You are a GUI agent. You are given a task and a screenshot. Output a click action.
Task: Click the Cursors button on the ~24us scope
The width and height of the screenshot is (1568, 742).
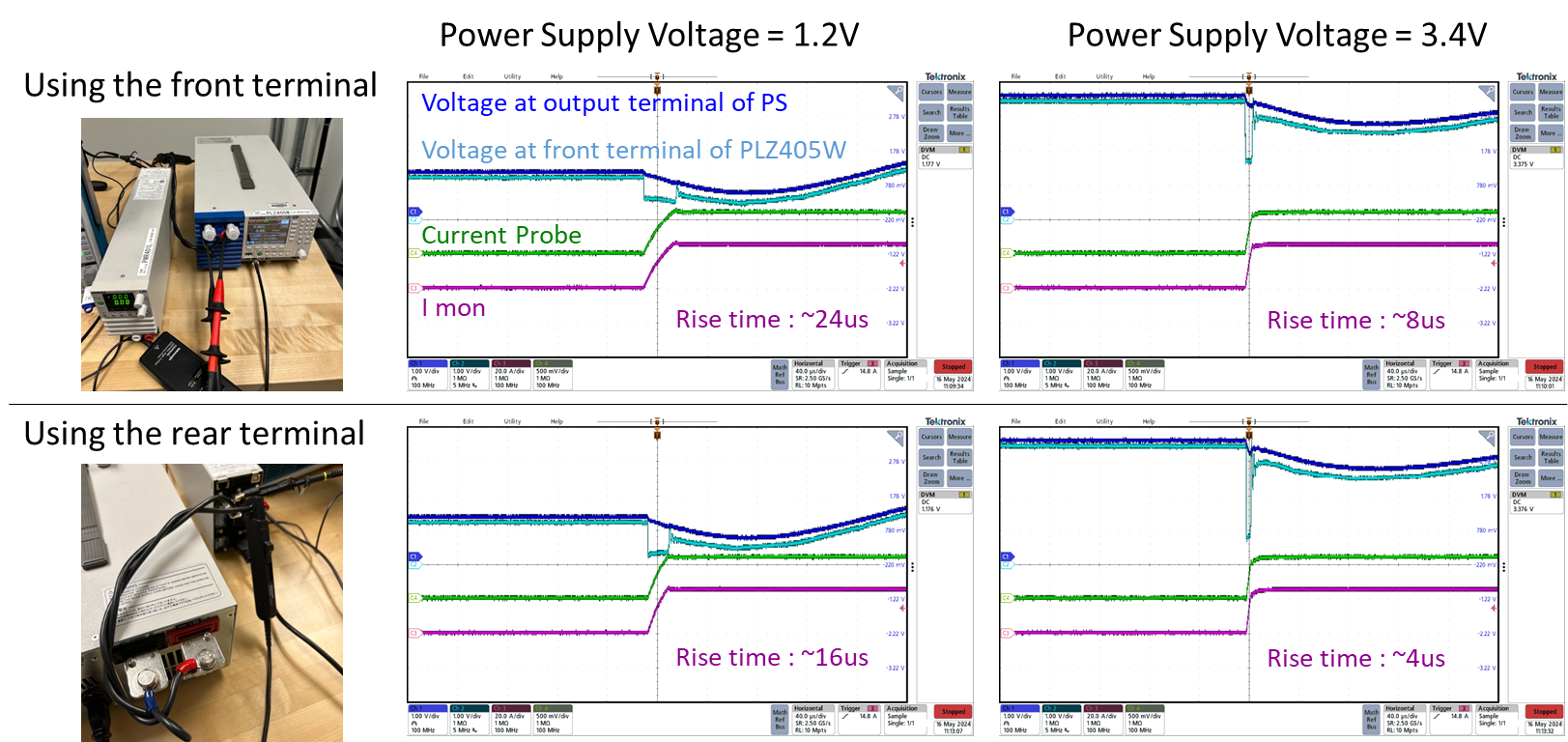point(931,92)
